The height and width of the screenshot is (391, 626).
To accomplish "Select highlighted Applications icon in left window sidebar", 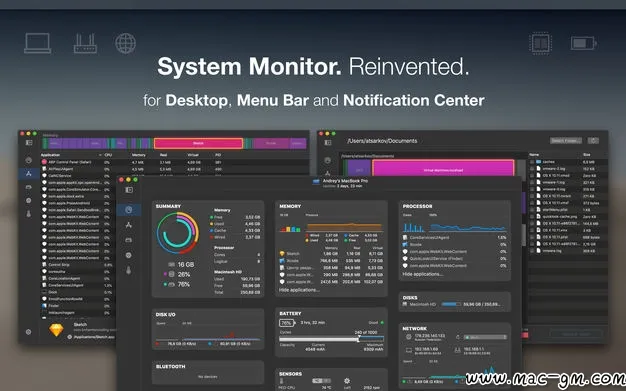I will point(28,174).
